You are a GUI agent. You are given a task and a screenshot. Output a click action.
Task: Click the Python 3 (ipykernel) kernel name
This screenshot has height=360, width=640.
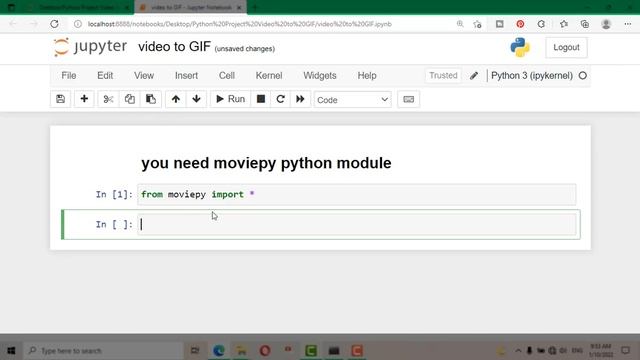532,76
